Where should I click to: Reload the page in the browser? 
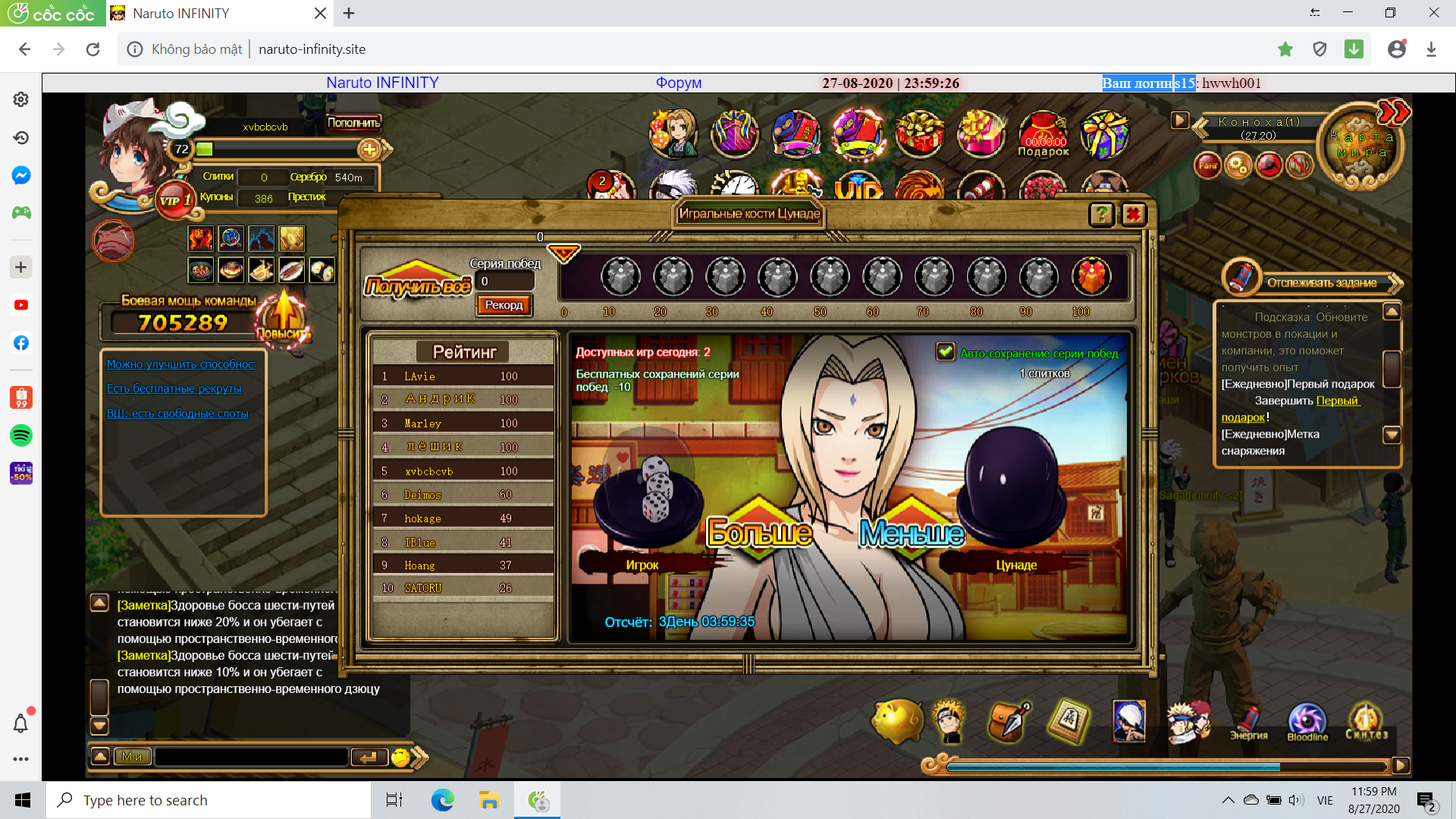pyautogui.click(x=93, y=49)
